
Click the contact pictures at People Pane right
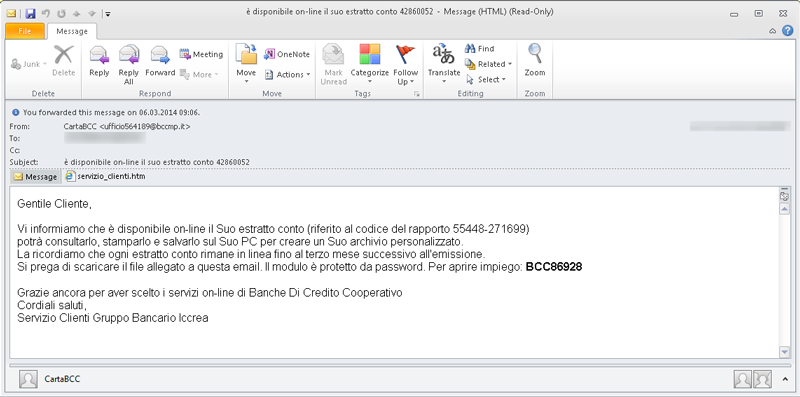(753, 379)
